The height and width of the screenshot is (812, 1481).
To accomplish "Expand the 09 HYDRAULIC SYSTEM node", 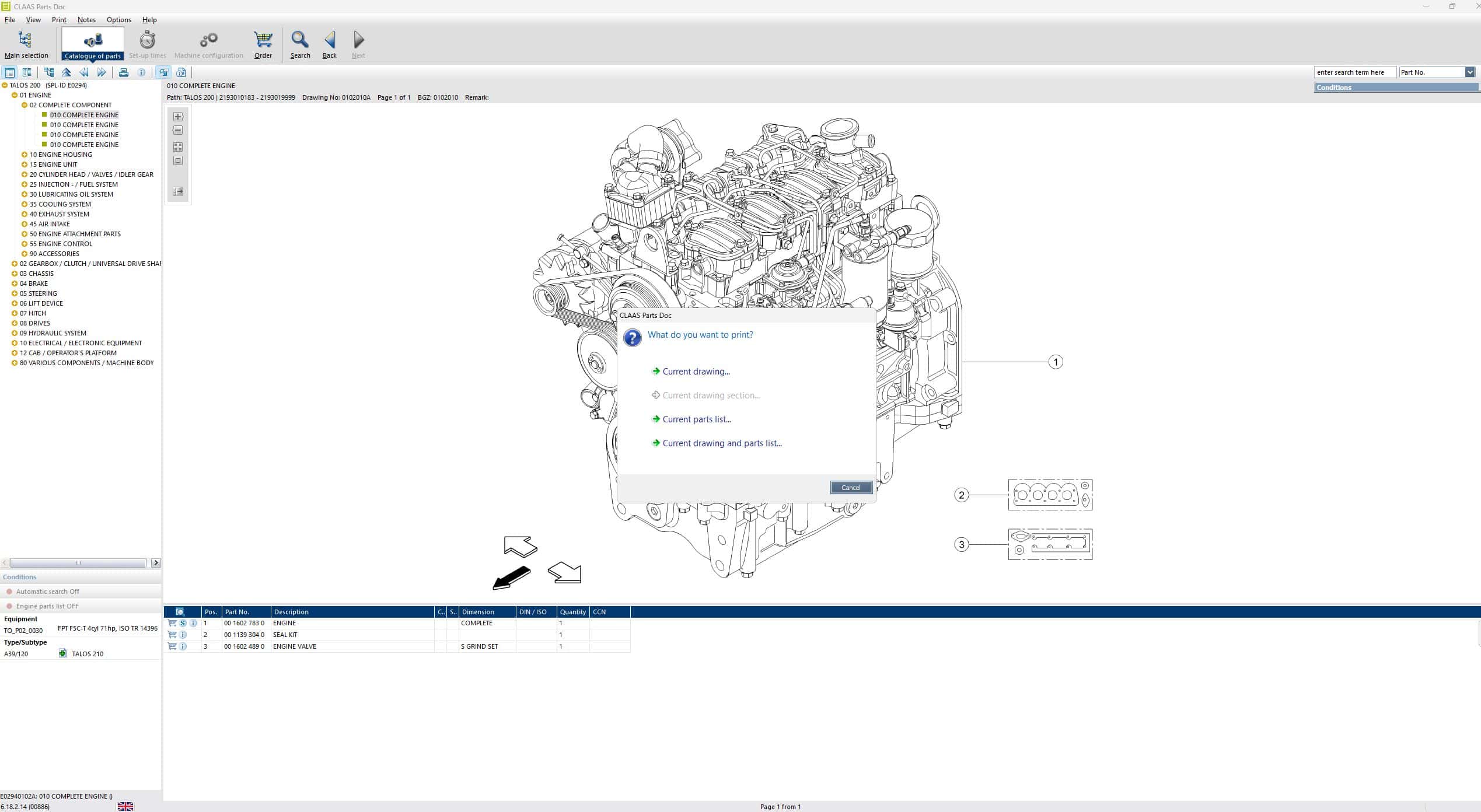I will 15,333.
